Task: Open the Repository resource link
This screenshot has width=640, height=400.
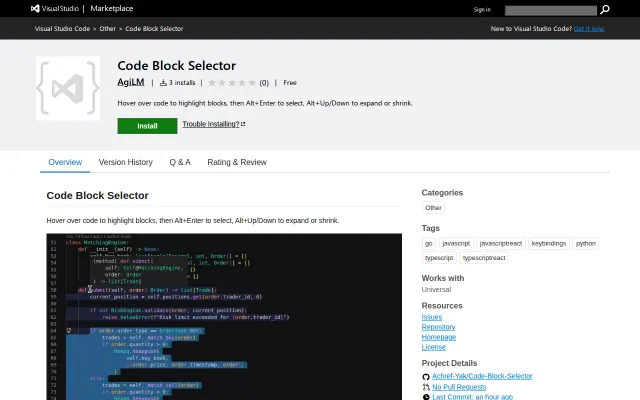Action: pos(438,327)
